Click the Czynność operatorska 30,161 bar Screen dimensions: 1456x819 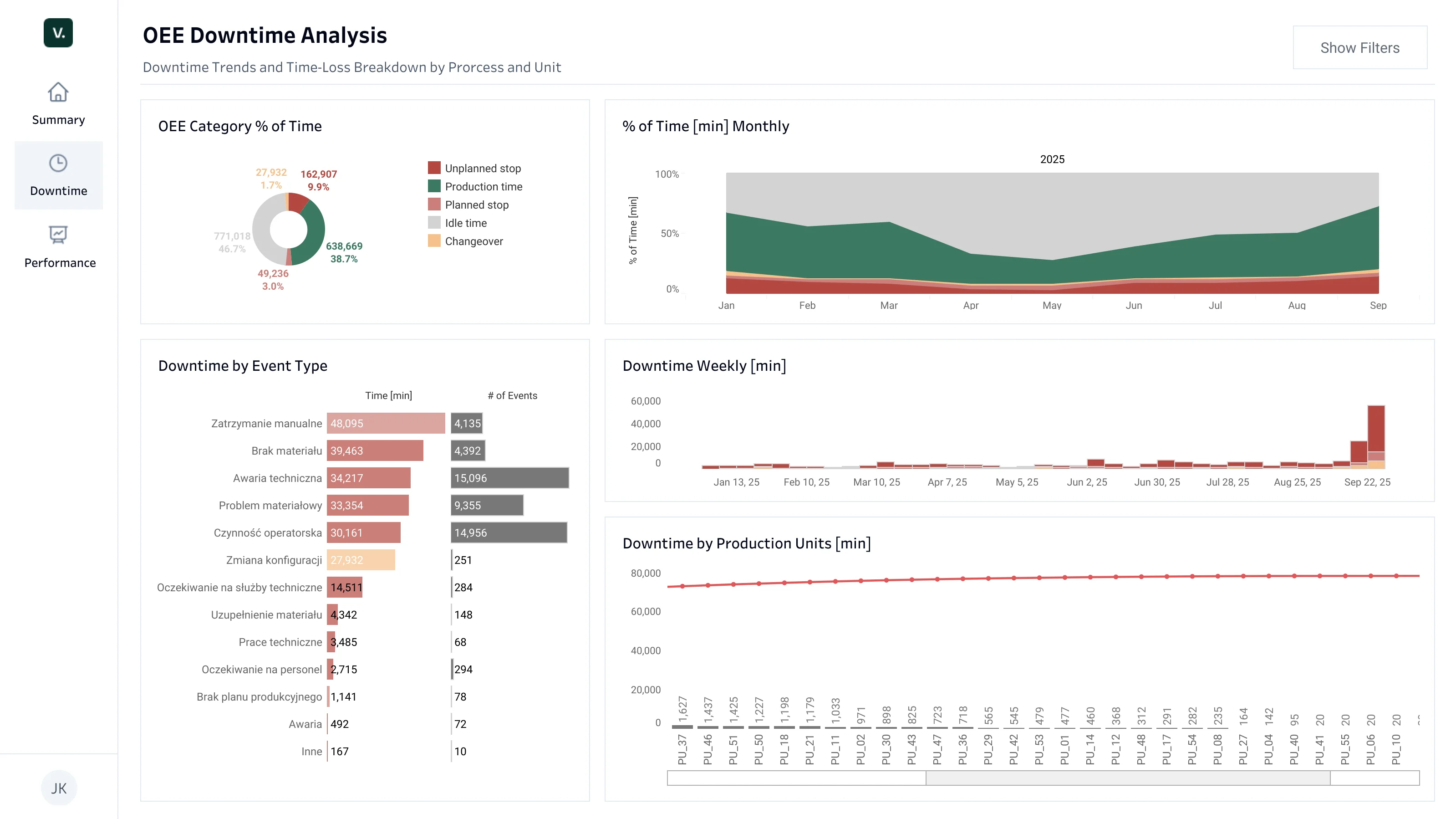(x=363, y=533)
